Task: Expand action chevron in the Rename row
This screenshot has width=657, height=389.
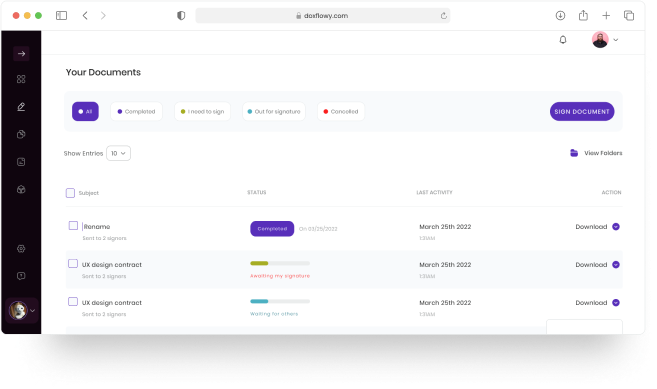Action: [616, 227]
